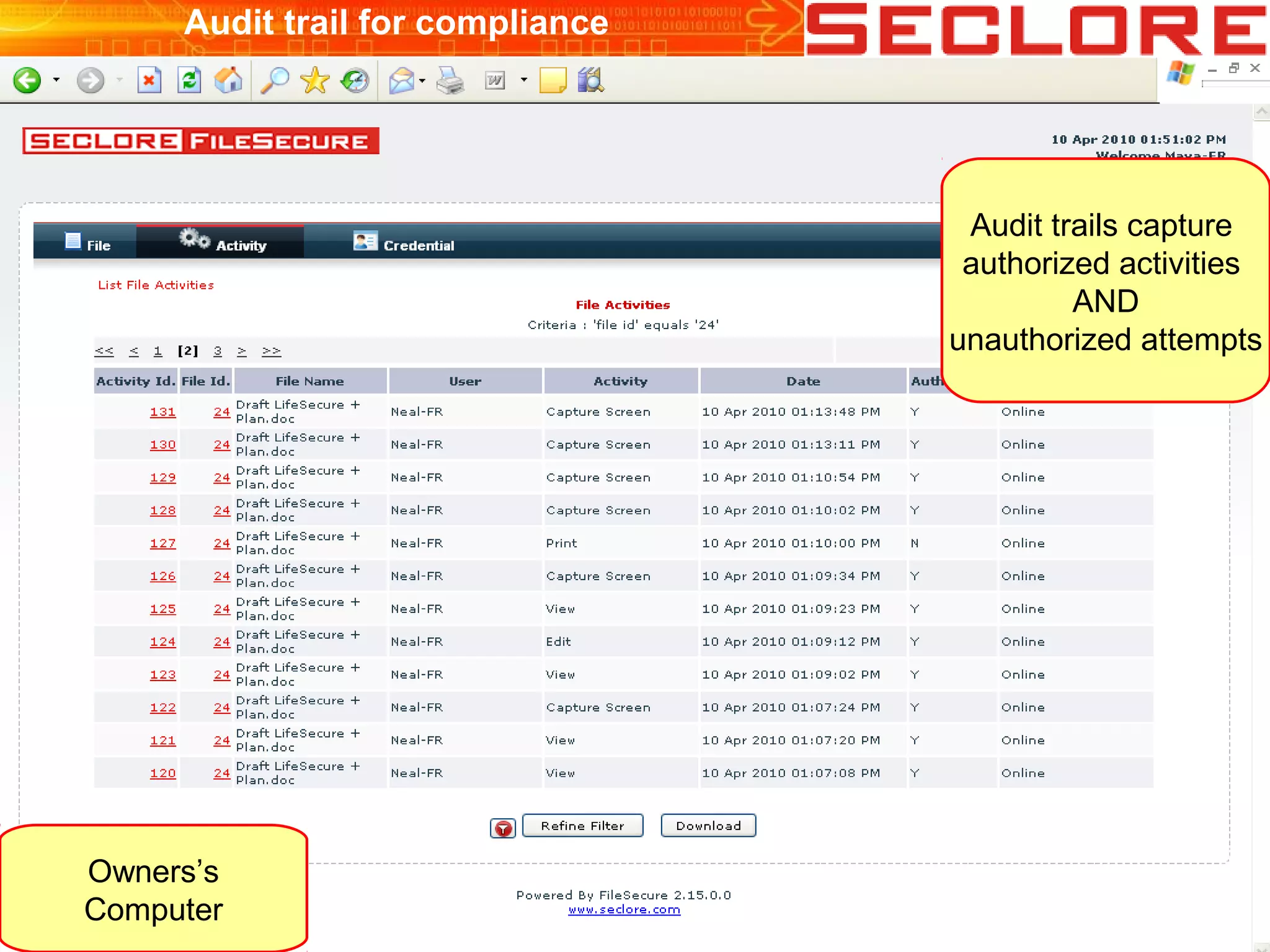This screenshot has height=952, width=1270.
Task: Open activity id 125 link
Action: click(162, 609)
